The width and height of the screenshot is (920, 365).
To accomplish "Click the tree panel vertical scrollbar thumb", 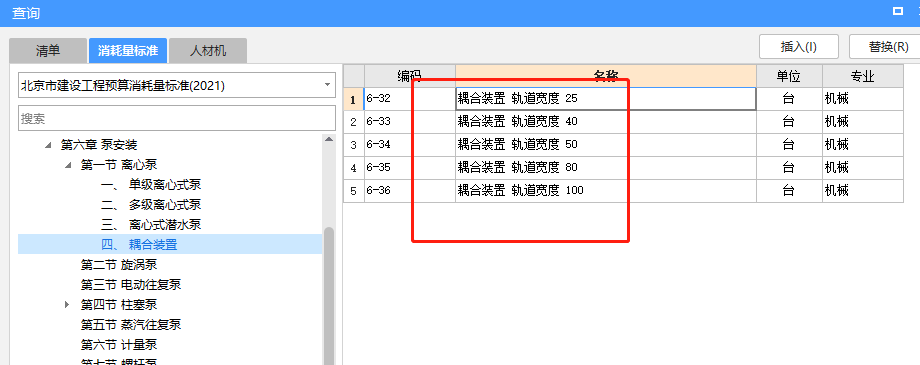I will pos(329,296).
